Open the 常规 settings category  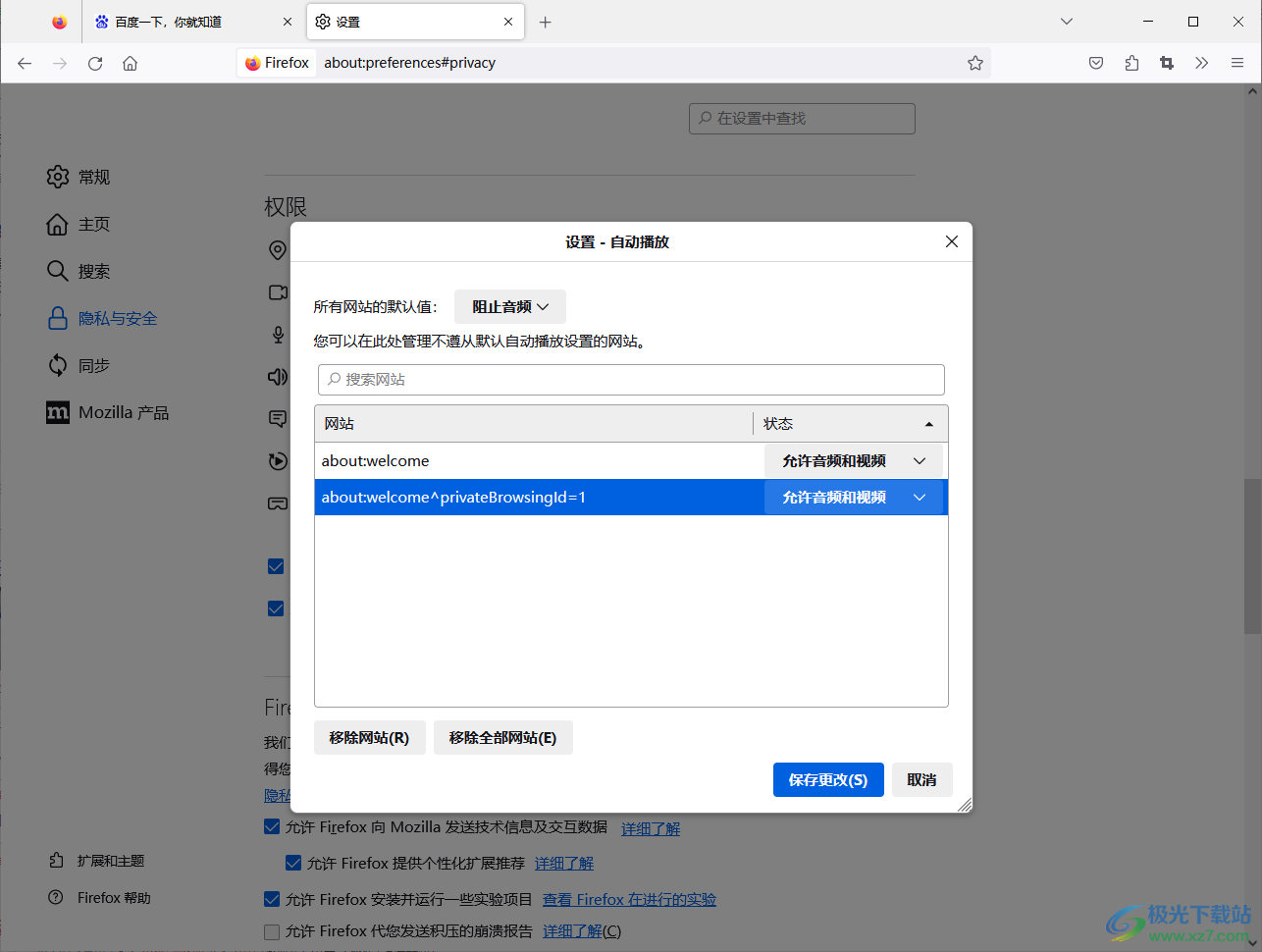point(79,177)
